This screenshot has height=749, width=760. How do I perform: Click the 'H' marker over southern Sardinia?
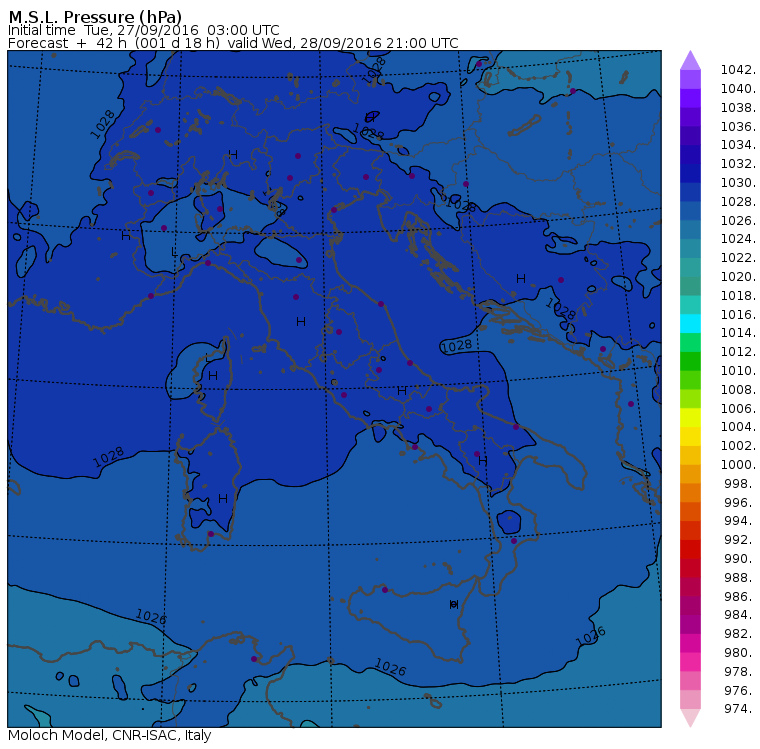tap(222, 498)
